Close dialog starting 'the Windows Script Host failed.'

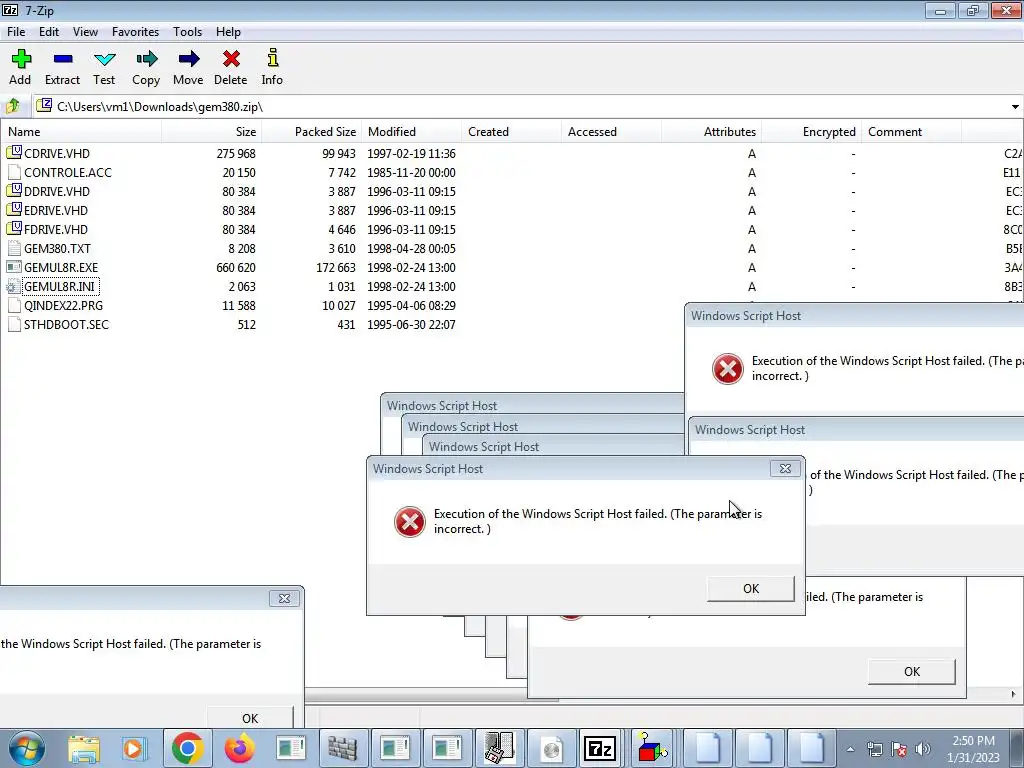coord(284,598)
